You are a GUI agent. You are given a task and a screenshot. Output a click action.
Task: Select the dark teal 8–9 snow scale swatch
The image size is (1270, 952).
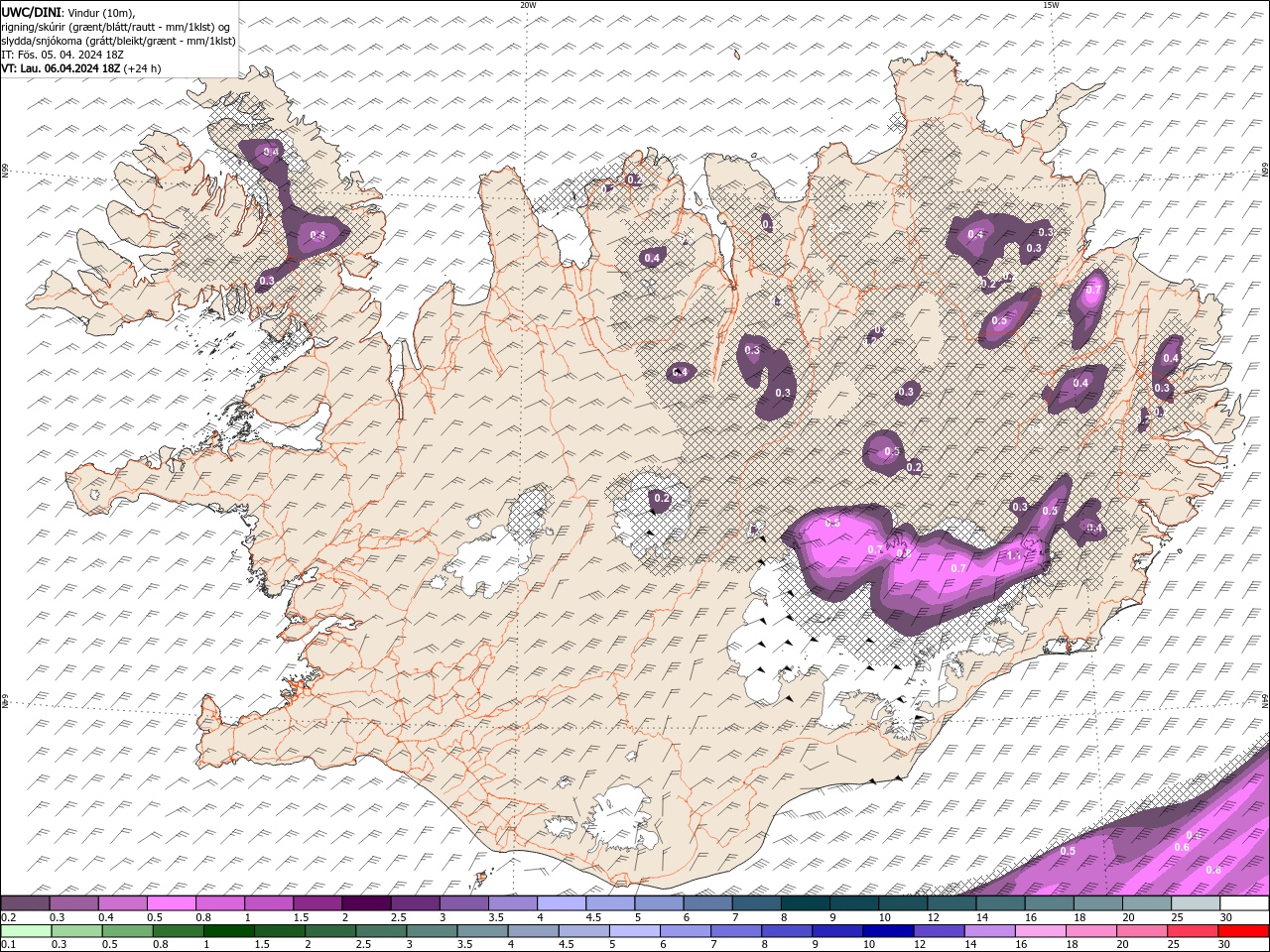[x=806, y=903]
